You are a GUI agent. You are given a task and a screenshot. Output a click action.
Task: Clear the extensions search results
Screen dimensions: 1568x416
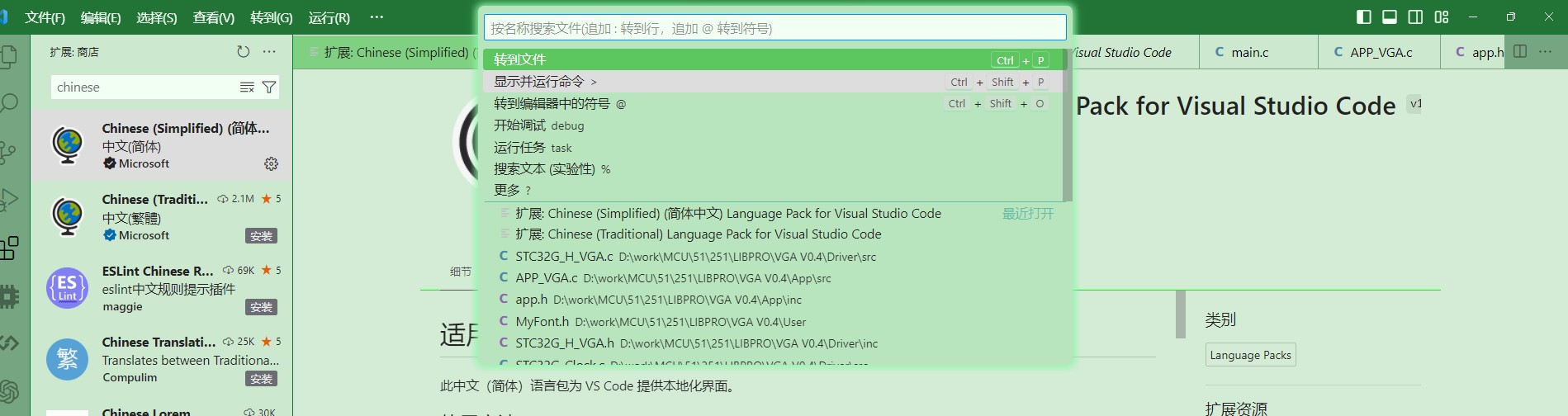pos(247,87)
